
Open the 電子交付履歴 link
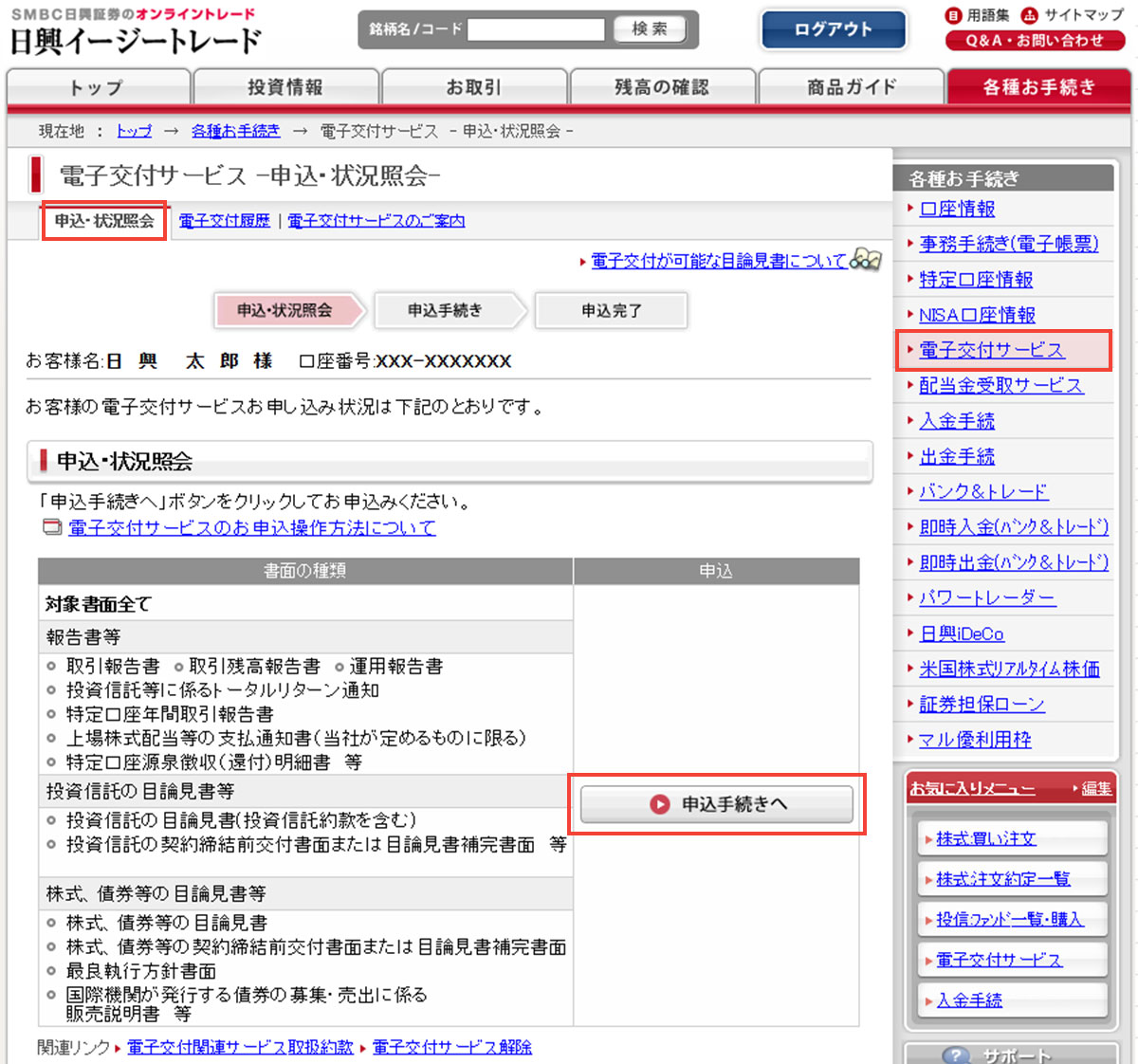click(x=224, y=221)
